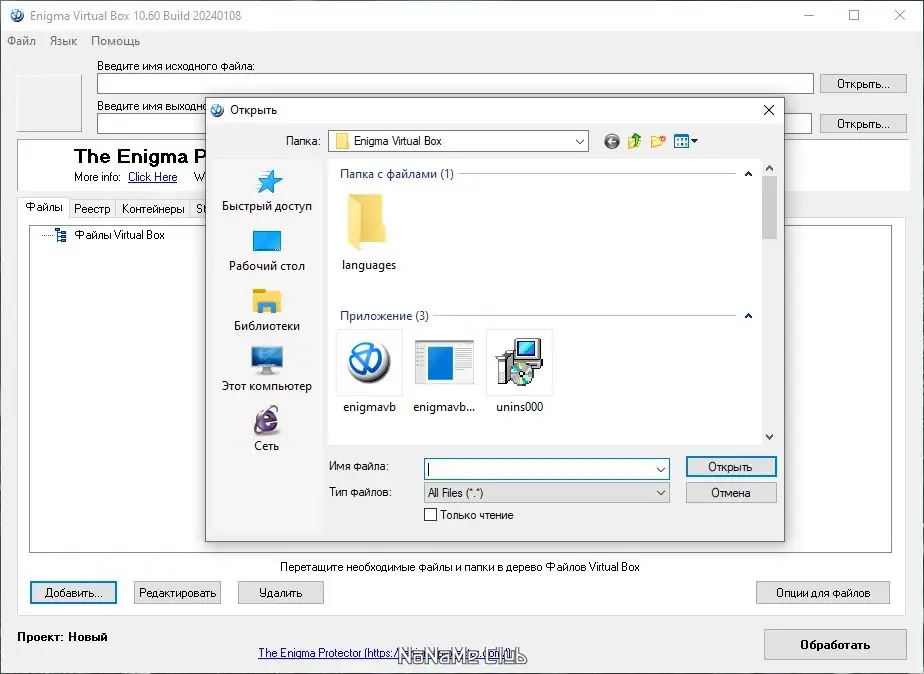Click the Открыть button in the dialog
Viewport: 924px width, 674px height.
tap(731, 467)
